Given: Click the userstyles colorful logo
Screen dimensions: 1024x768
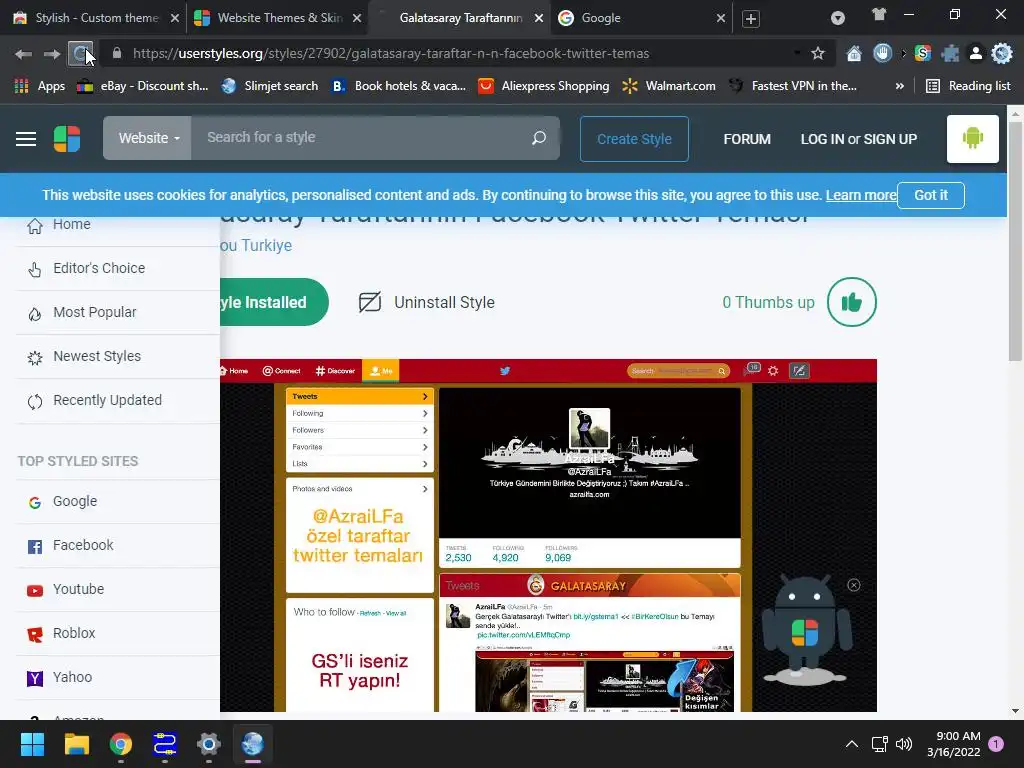Looking at the screenshot, I should [67, 138].
